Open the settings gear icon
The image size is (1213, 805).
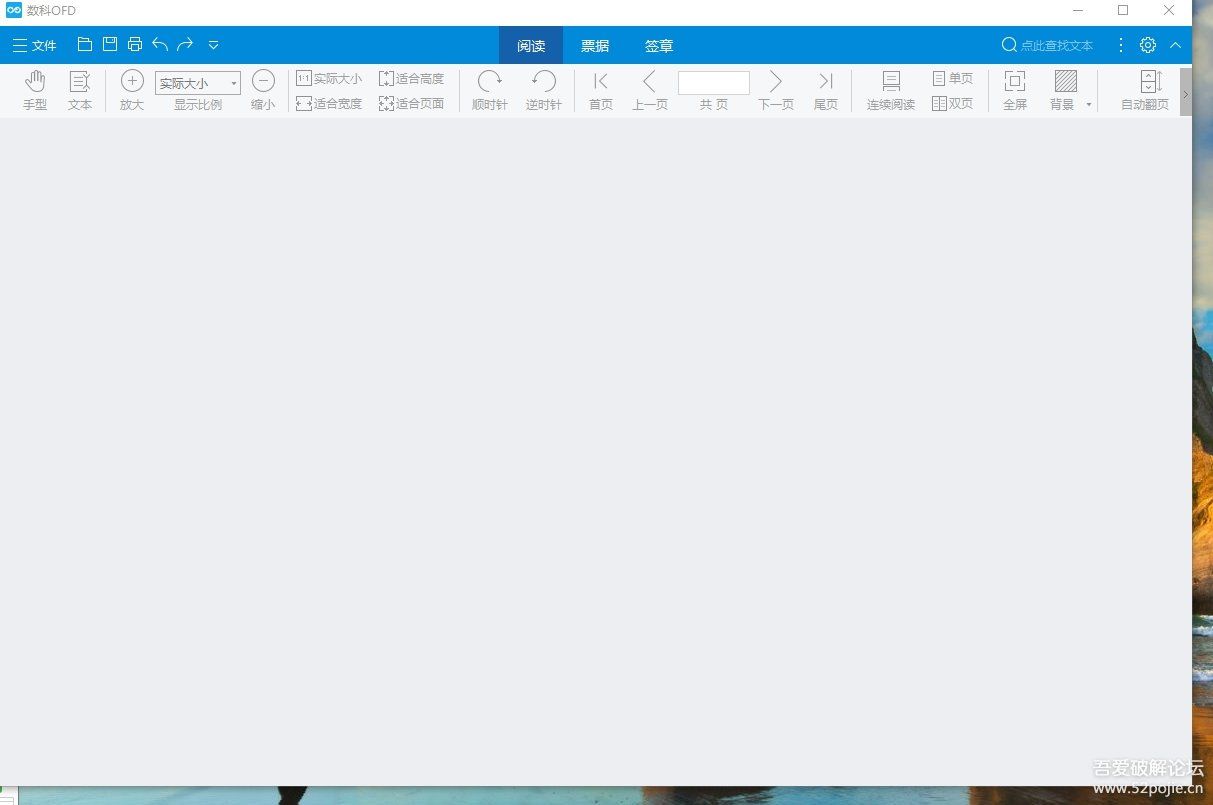coord(1148,45)
